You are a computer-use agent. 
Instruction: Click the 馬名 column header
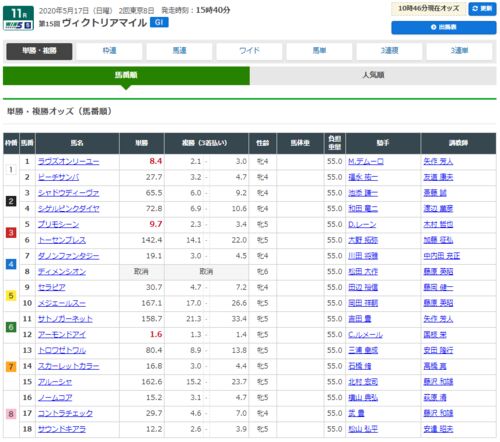coord(77,143)
